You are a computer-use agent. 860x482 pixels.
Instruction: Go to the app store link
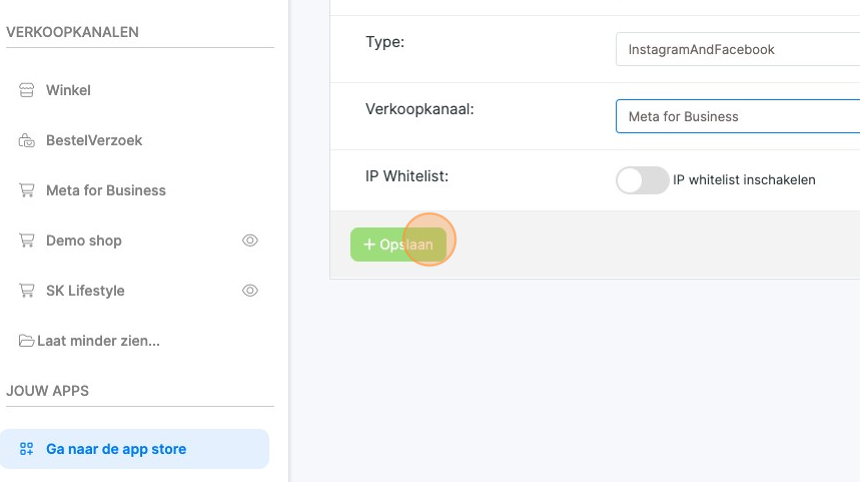tap(116, 449)
